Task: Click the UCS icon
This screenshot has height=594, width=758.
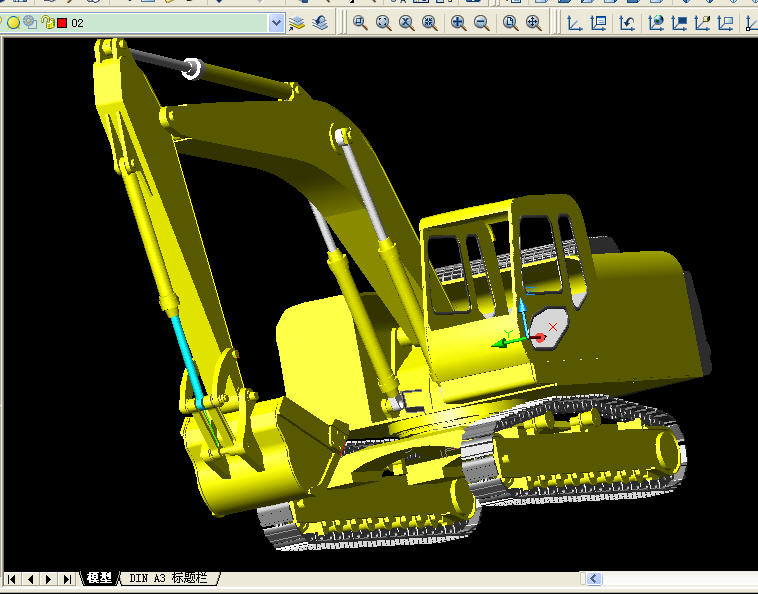Action: [574, 23]
